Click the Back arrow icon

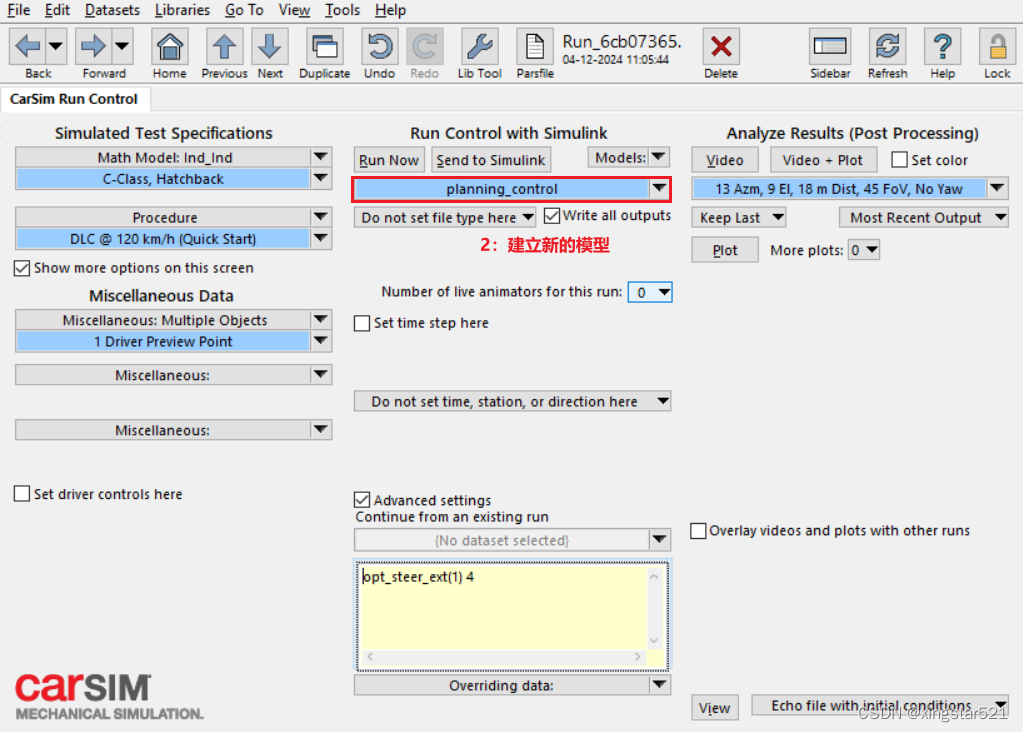tap(28, 46)
